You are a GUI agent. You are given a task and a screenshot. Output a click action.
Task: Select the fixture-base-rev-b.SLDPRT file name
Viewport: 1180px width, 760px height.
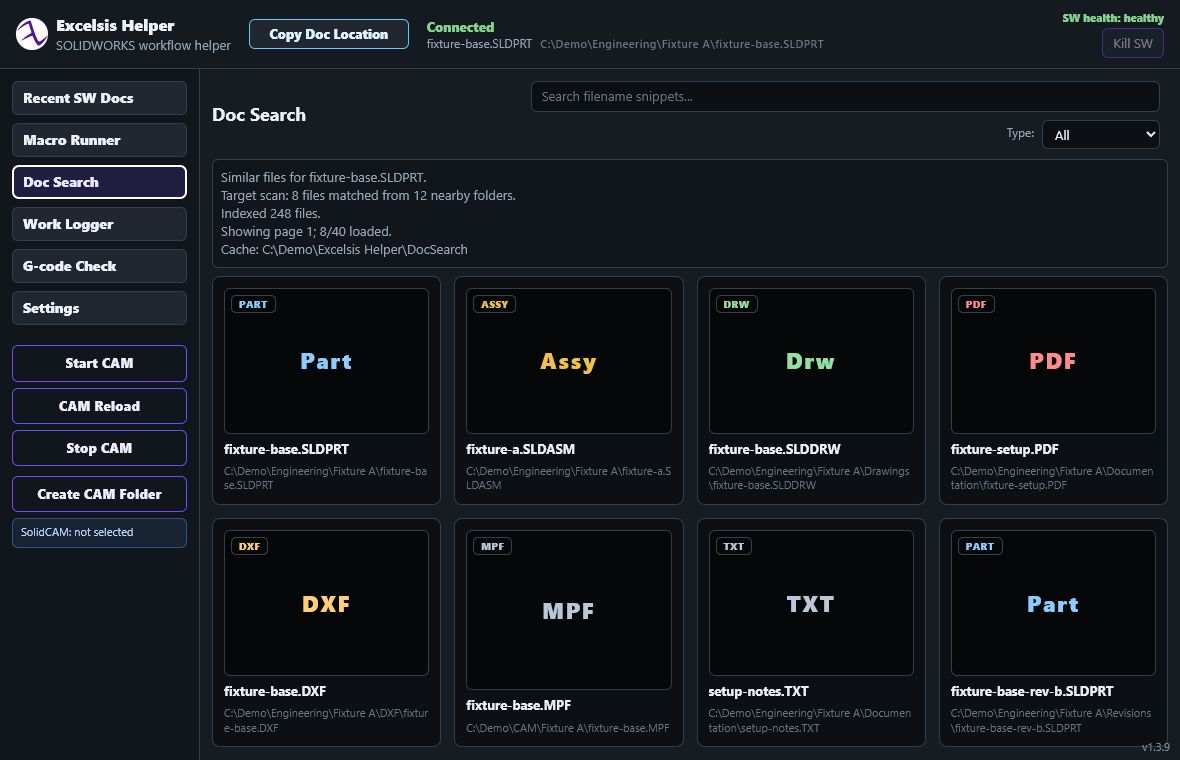[1032, 691]
